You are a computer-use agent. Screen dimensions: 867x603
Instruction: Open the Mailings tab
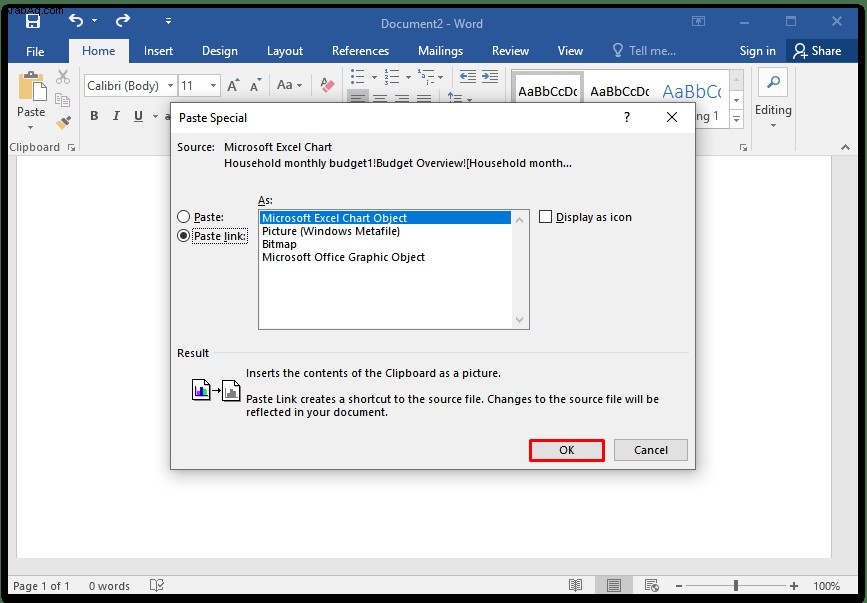440,51
